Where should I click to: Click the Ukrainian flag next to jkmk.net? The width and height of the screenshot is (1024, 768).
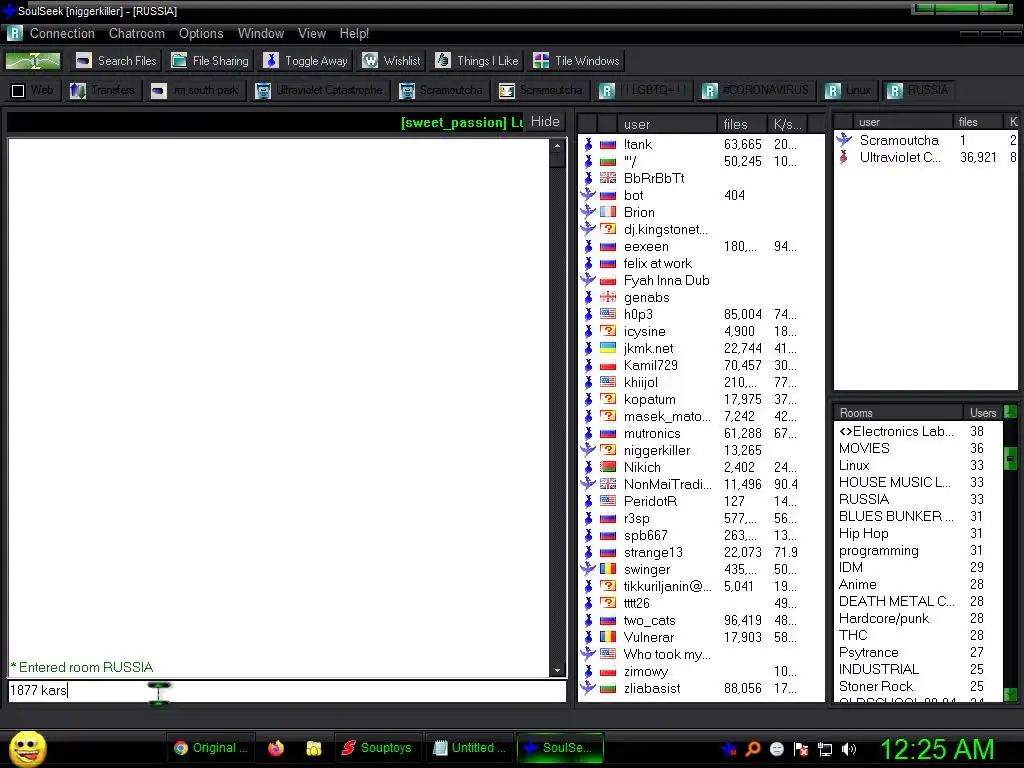tap(608, 348)
